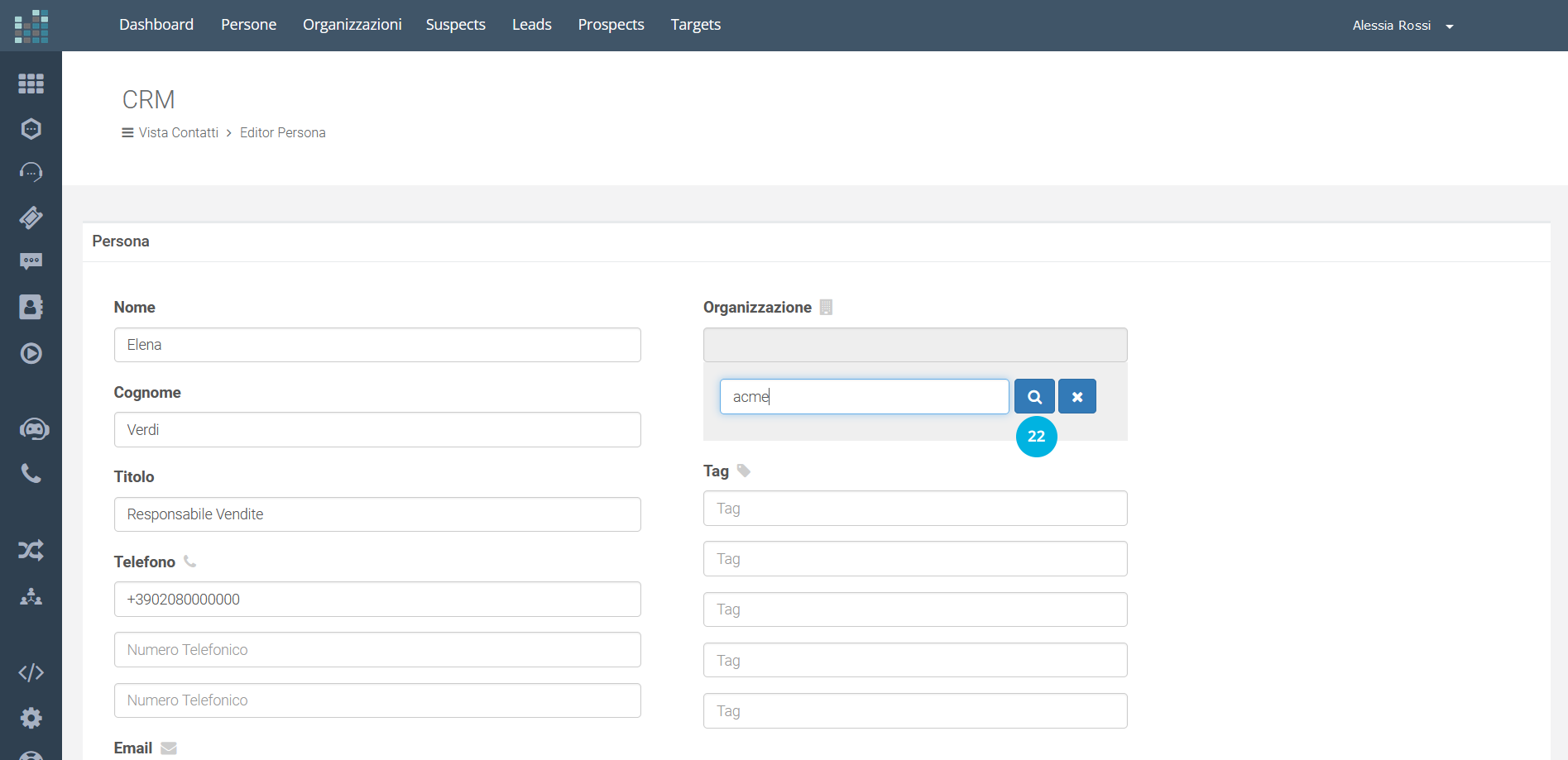Open the hexagon chat icon in the sidebar
1568x760 pixels.
tap(31, 128)
